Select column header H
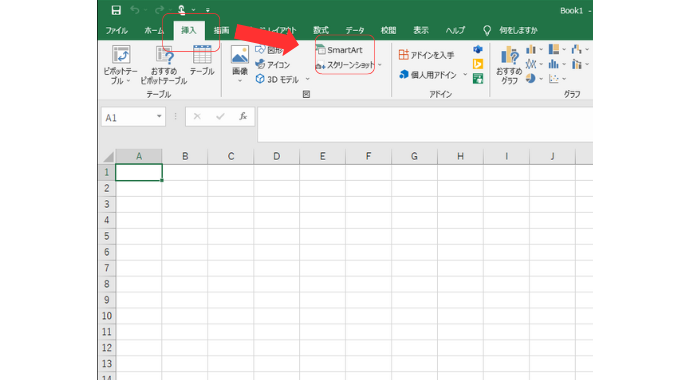690x380 pixels. [x=460, y=156]
